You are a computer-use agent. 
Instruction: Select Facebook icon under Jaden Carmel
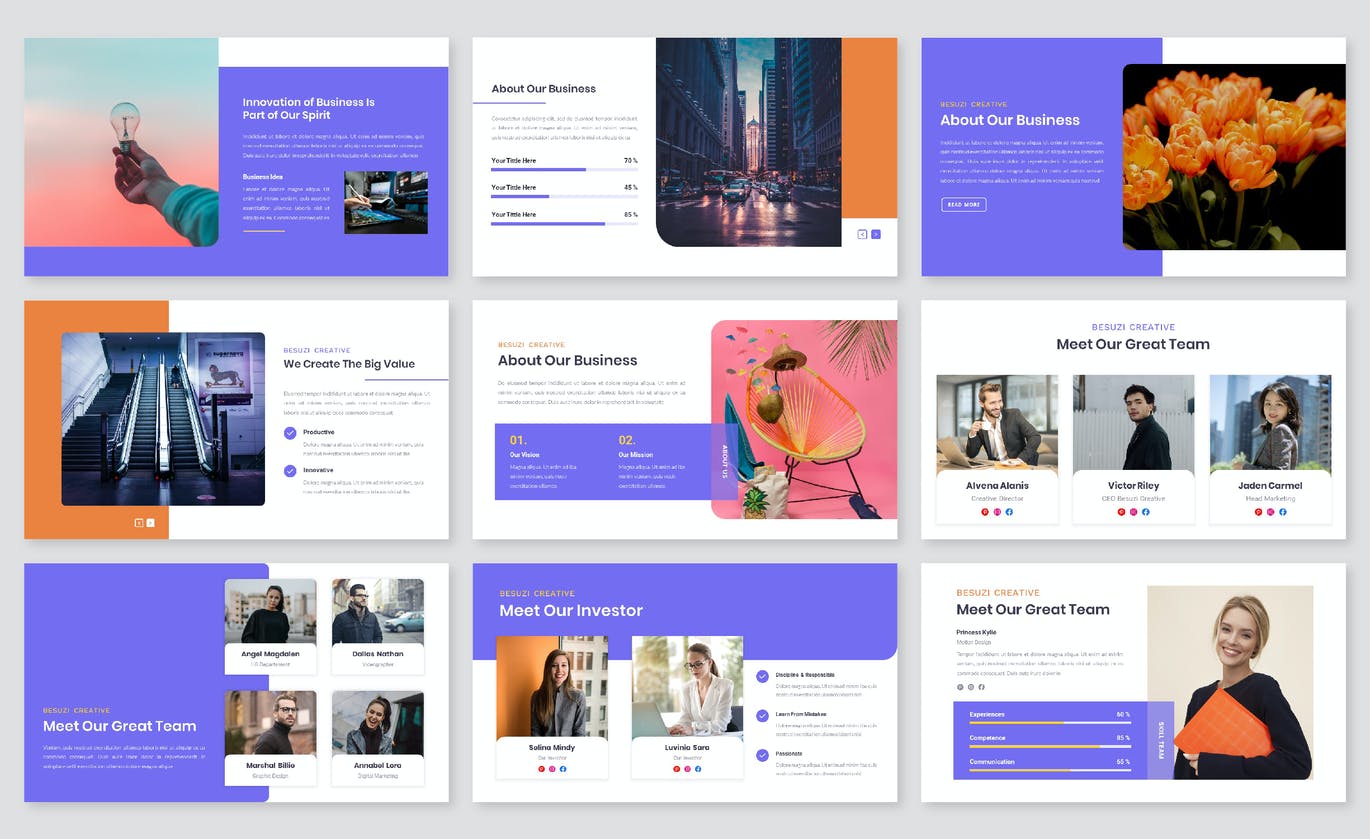tap(1282, 512)
